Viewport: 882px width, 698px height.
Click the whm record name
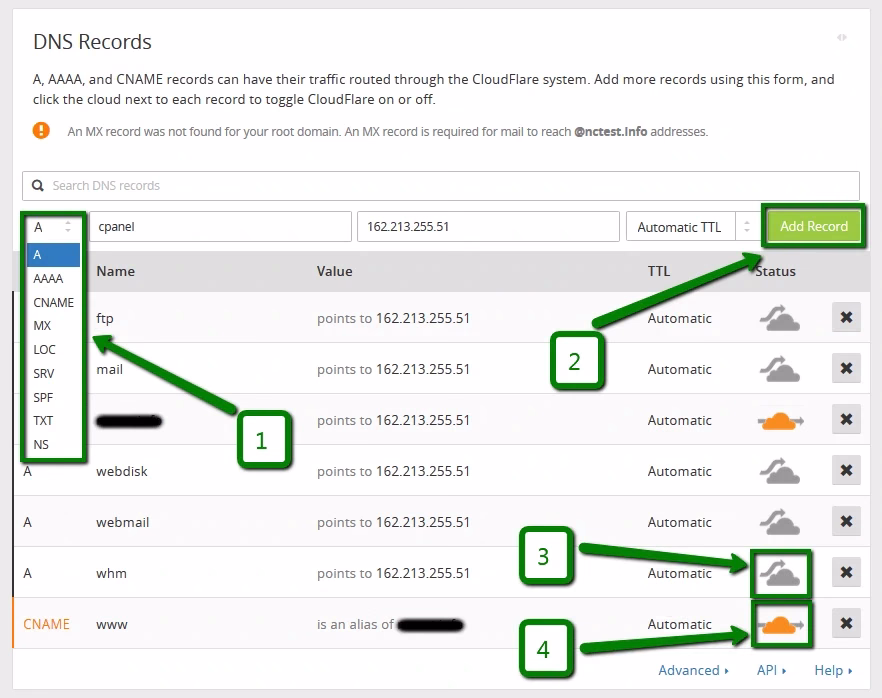(x=111, y=574)
